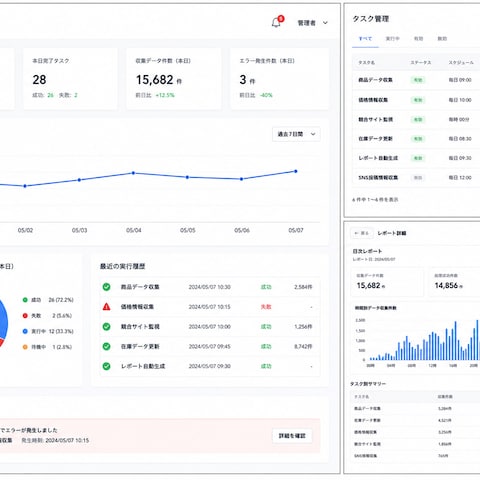Click the 毎日 09:00 schedule cell
The height and width of the screenshot is (480, 480).
pos(460,80)
